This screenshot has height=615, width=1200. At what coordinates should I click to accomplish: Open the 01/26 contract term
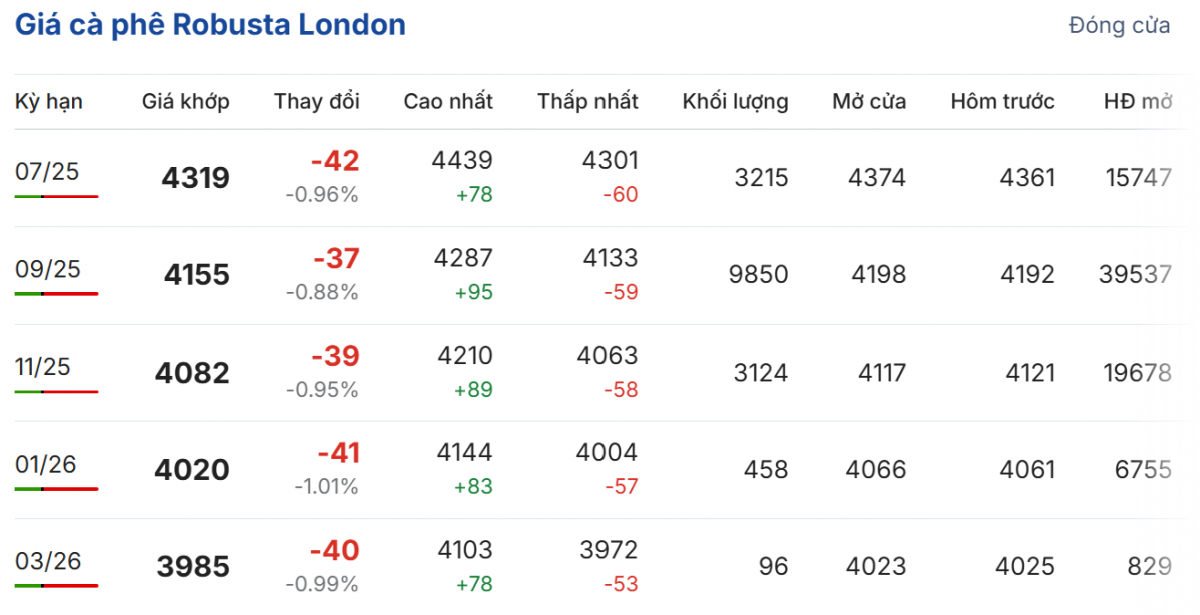click(46, 464)
